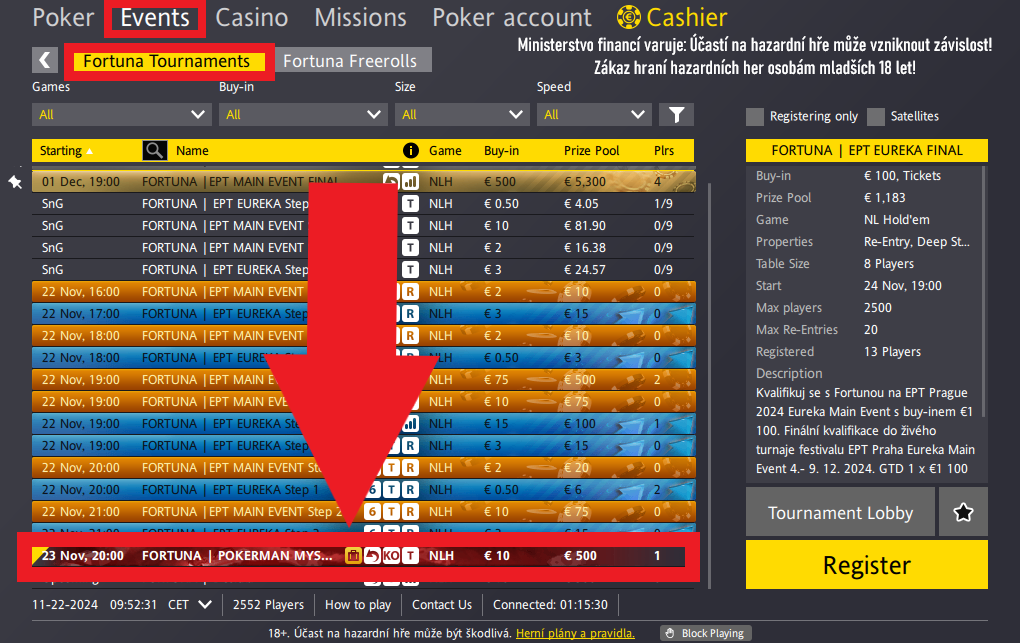
Task: Click the T icon in the 21:00 €10 row
Action: 392,512
